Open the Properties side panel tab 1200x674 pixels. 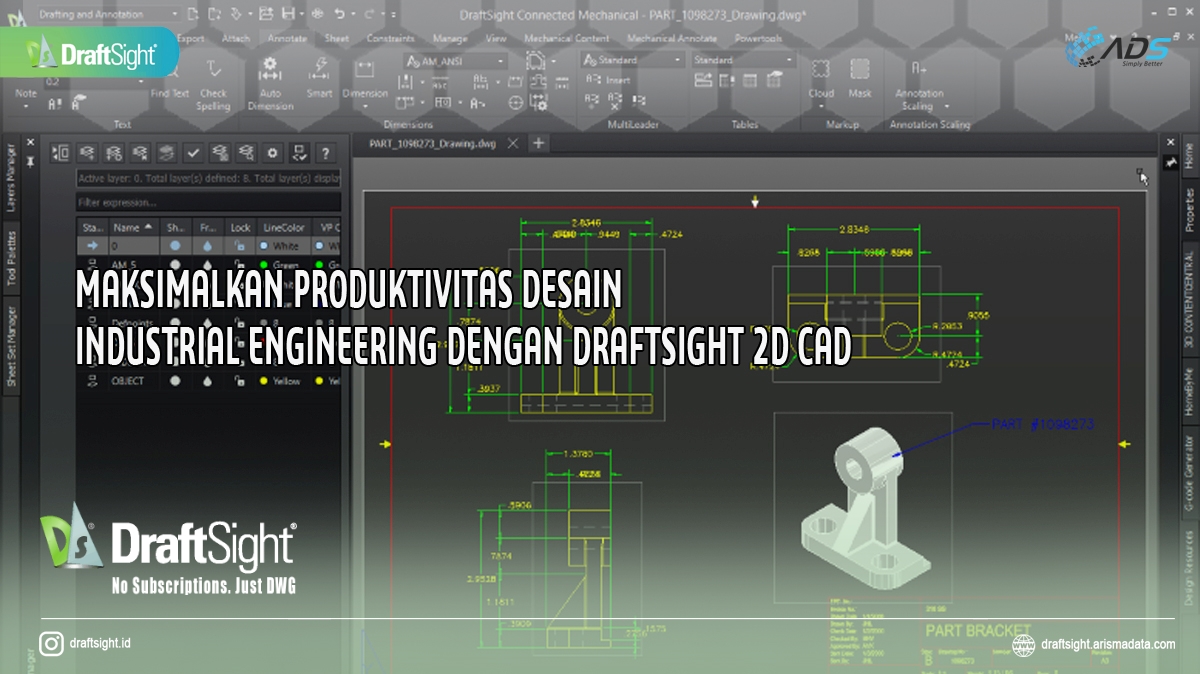[1189, 209]
